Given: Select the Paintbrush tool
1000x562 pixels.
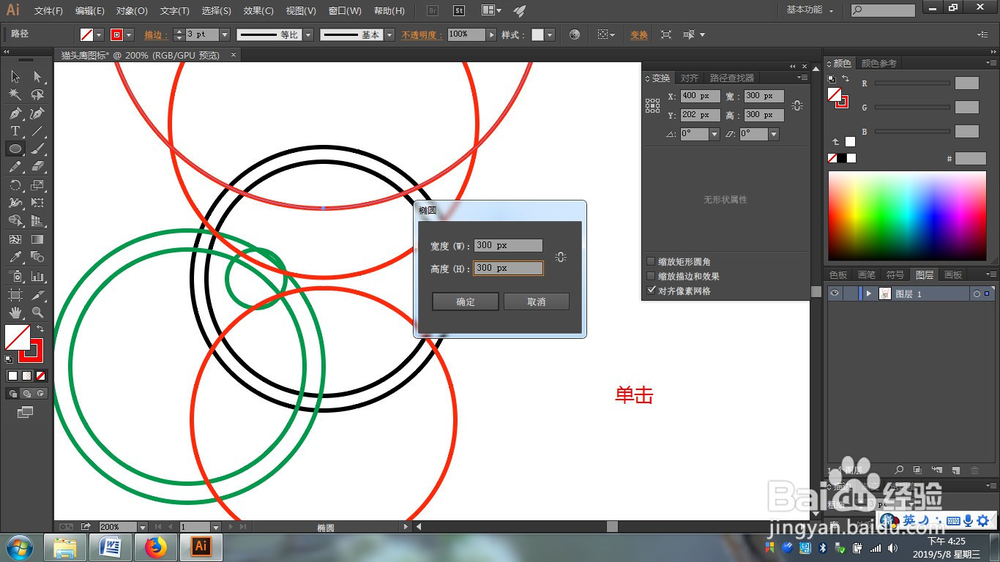Looking at the screenshot, I should pos(38,149).
